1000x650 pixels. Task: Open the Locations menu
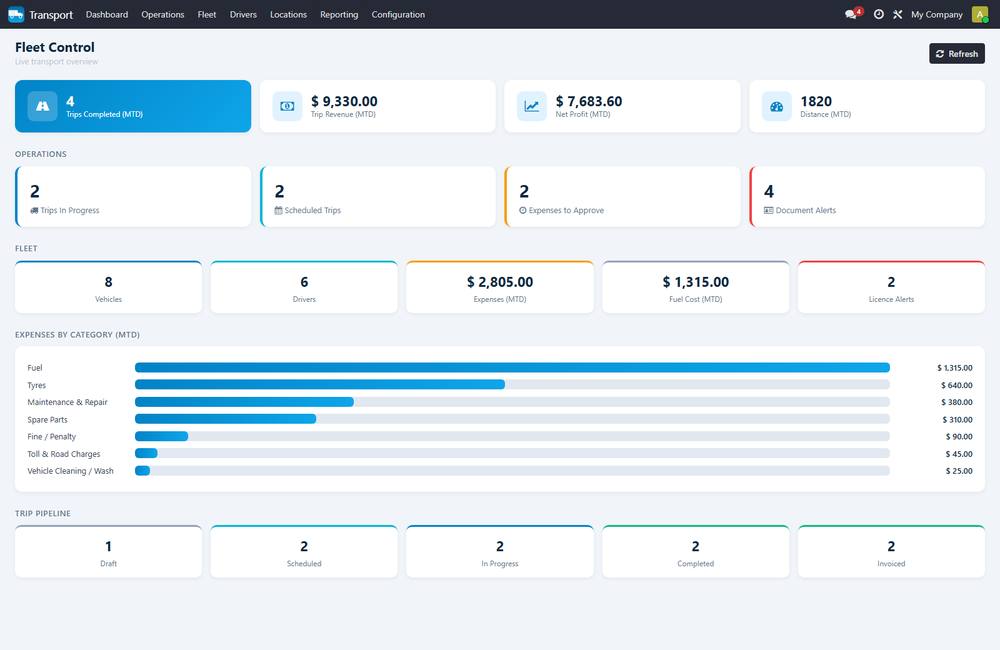click(x=288, y=14)
